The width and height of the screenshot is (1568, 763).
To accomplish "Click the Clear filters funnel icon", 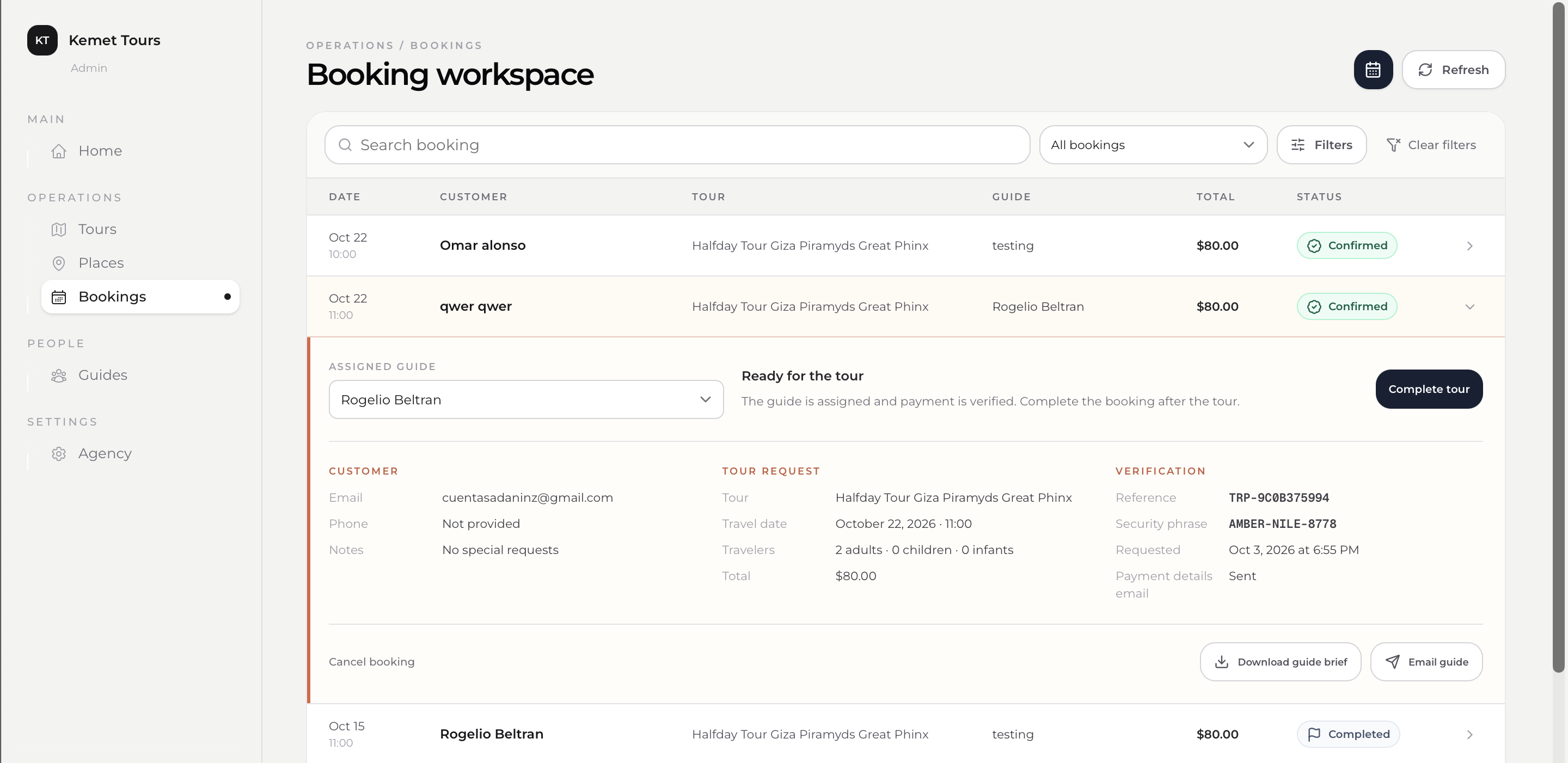I will coord(1393,145).
